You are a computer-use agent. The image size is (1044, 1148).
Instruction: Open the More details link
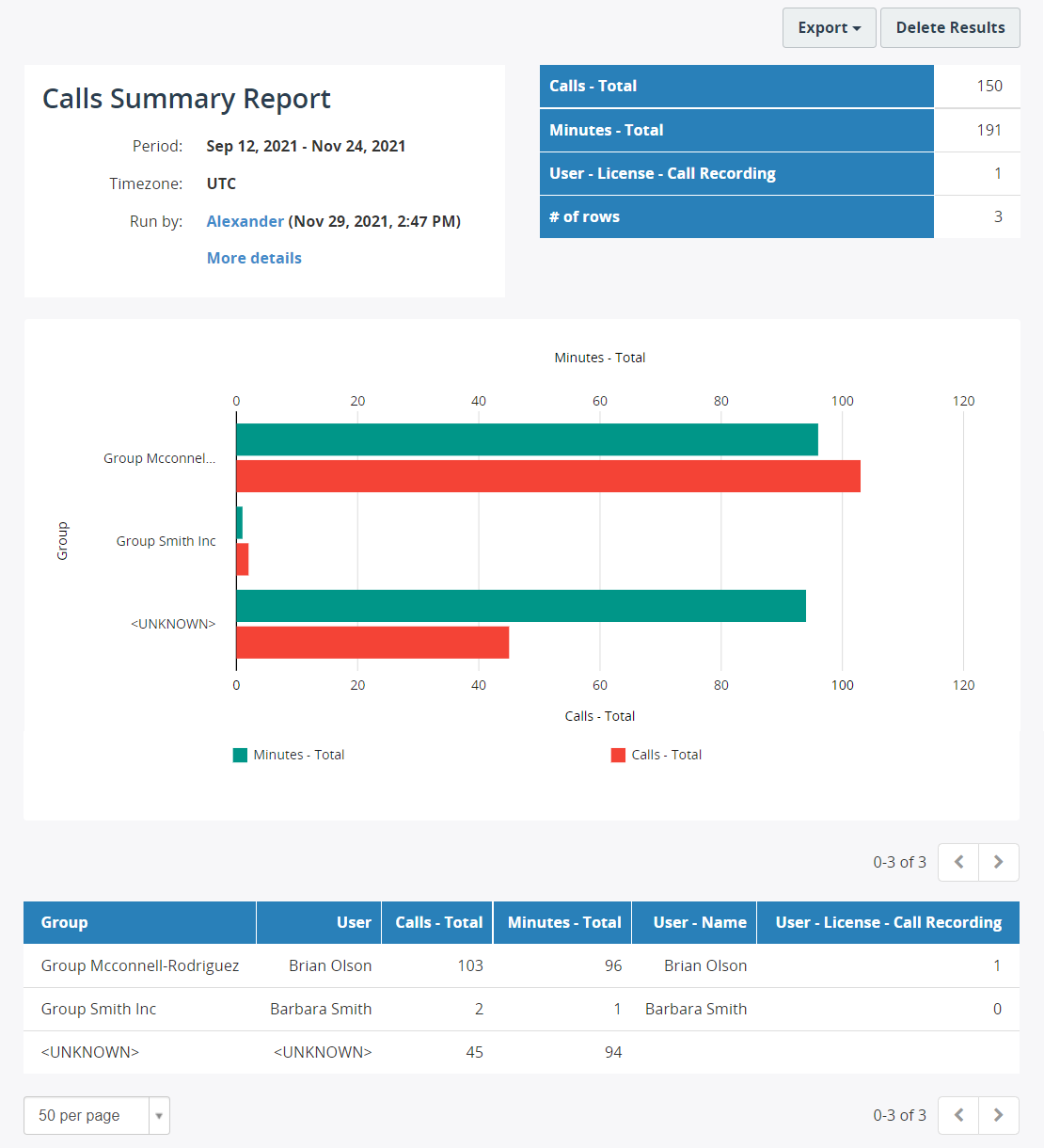coord(254,258)
